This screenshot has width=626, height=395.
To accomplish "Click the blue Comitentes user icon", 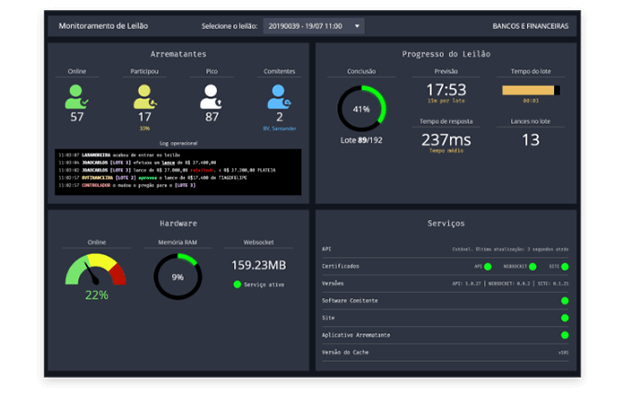I will tap(279, 97).
